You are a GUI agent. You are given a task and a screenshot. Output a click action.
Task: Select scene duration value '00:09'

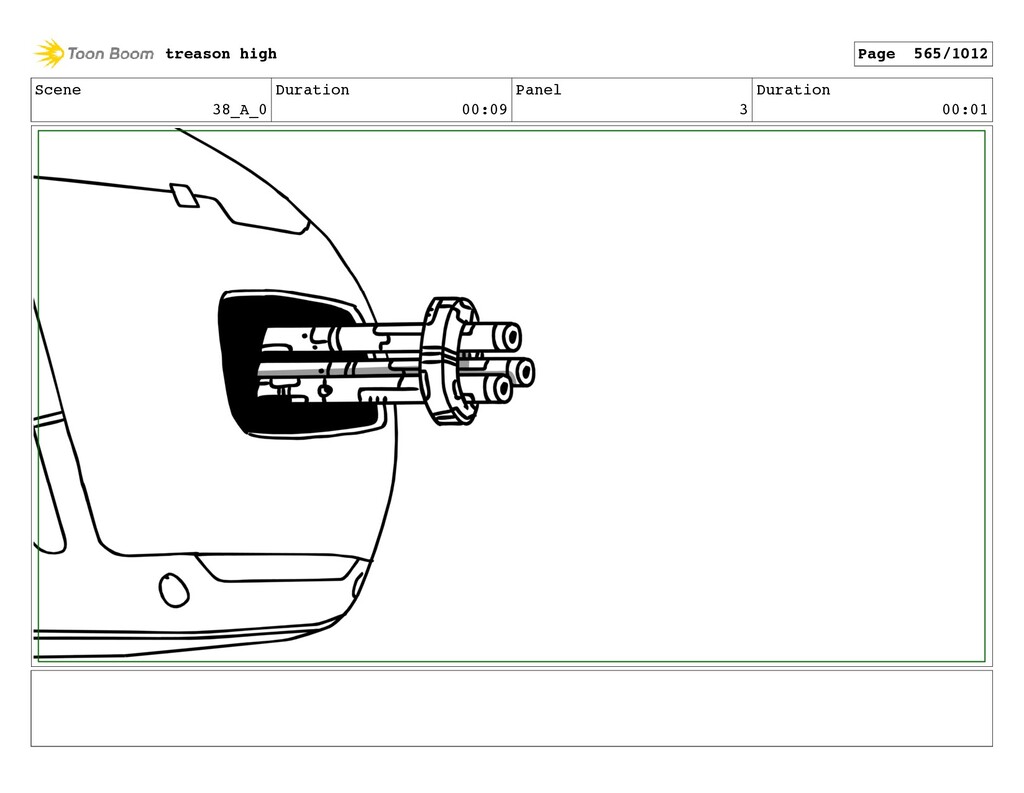485,109
